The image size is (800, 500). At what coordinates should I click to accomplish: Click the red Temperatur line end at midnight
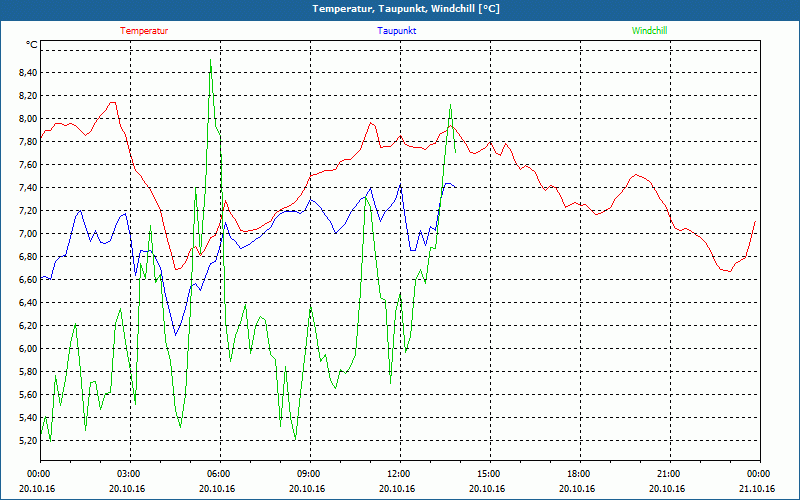coord(755,221)
